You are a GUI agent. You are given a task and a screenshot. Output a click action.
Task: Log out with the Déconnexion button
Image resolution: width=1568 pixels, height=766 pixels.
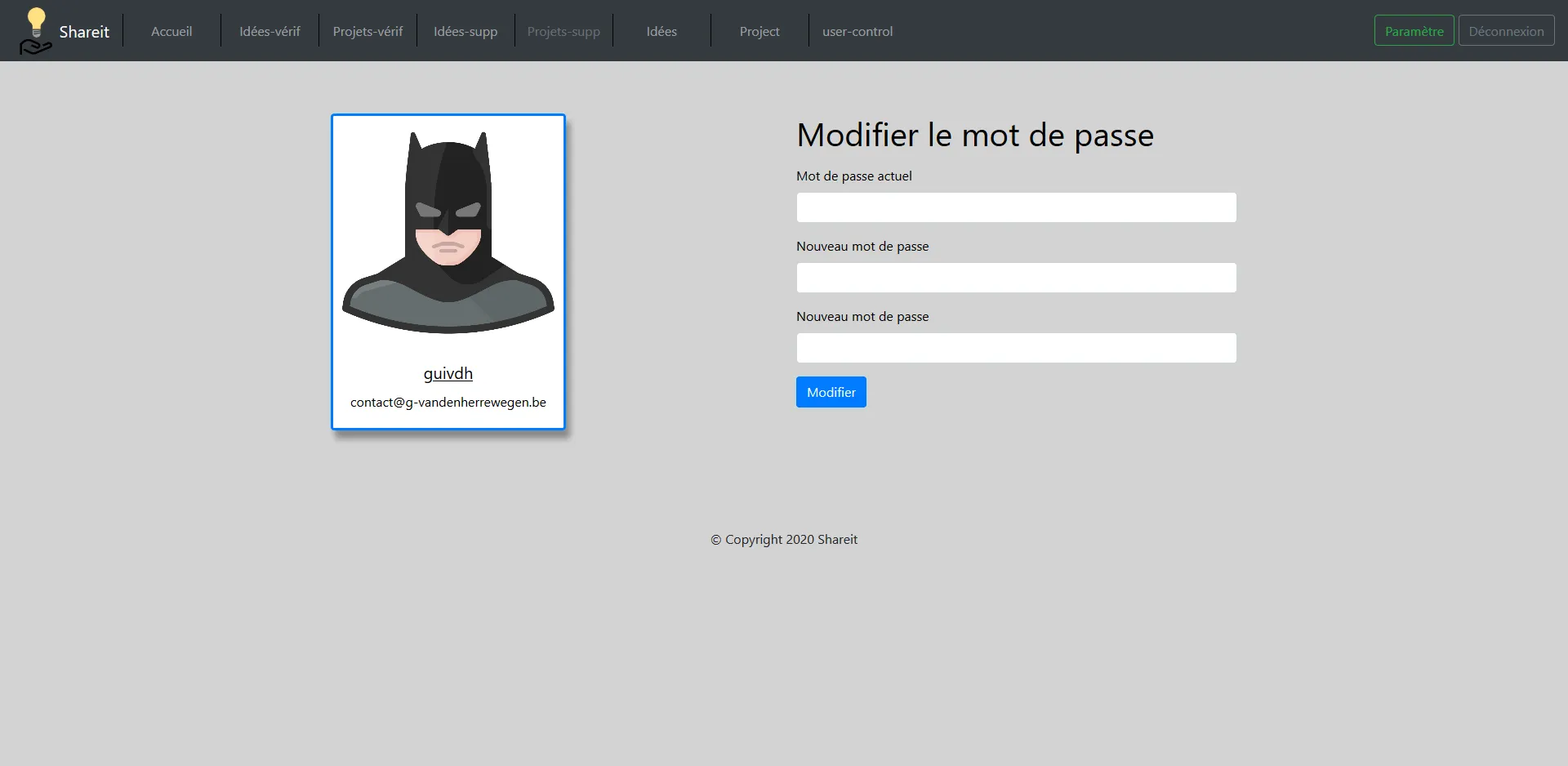(x=1506, y=31)
